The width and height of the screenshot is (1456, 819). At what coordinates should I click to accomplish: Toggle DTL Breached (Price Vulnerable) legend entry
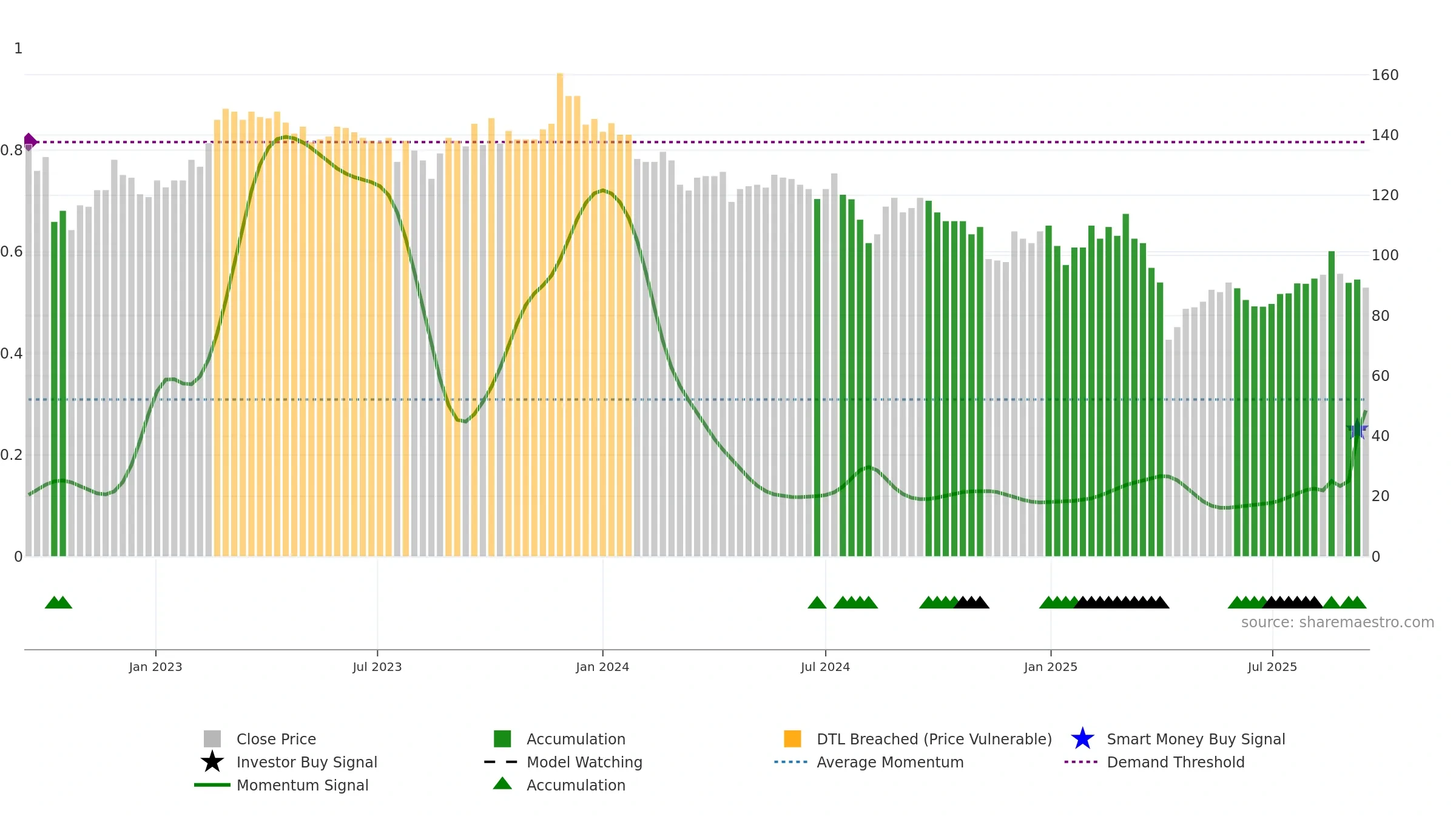click(934, 739)
